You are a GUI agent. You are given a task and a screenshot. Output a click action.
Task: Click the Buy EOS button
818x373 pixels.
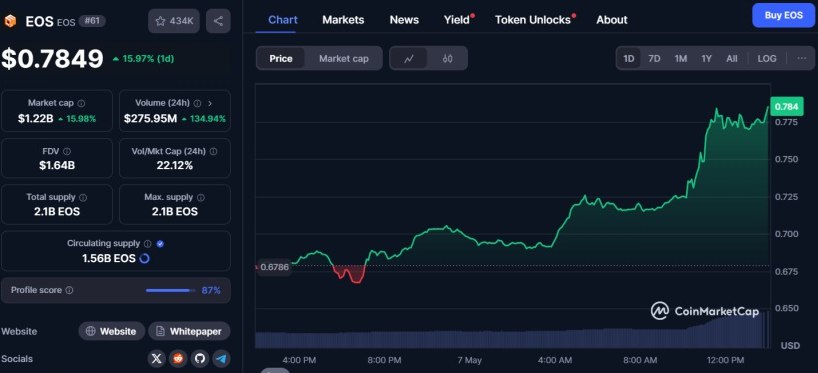click(x=784, y=15)
